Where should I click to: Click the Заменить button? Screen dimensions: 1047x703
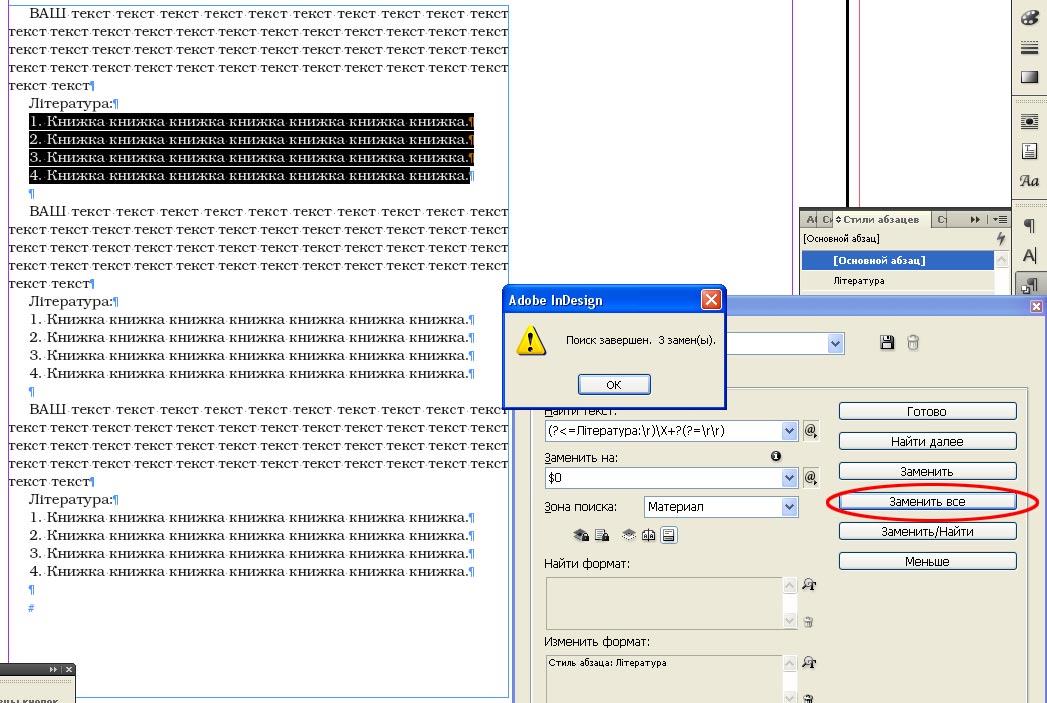(x=927, y=471)
